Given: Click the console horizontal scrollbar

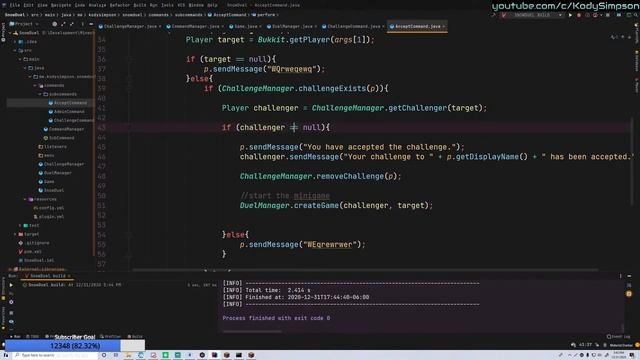Looking at the screenshot, I should [x=252, y=331].
